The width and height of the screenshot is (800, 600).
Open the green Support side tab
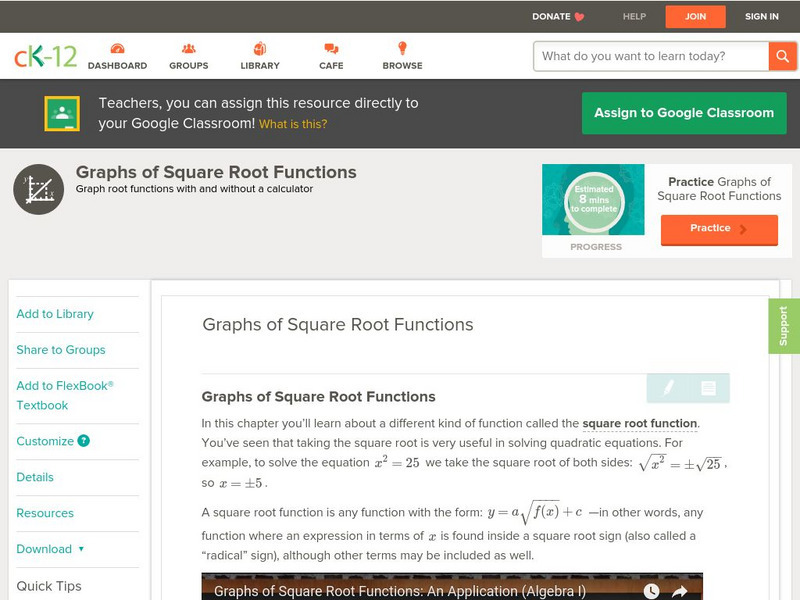[784, 326]
